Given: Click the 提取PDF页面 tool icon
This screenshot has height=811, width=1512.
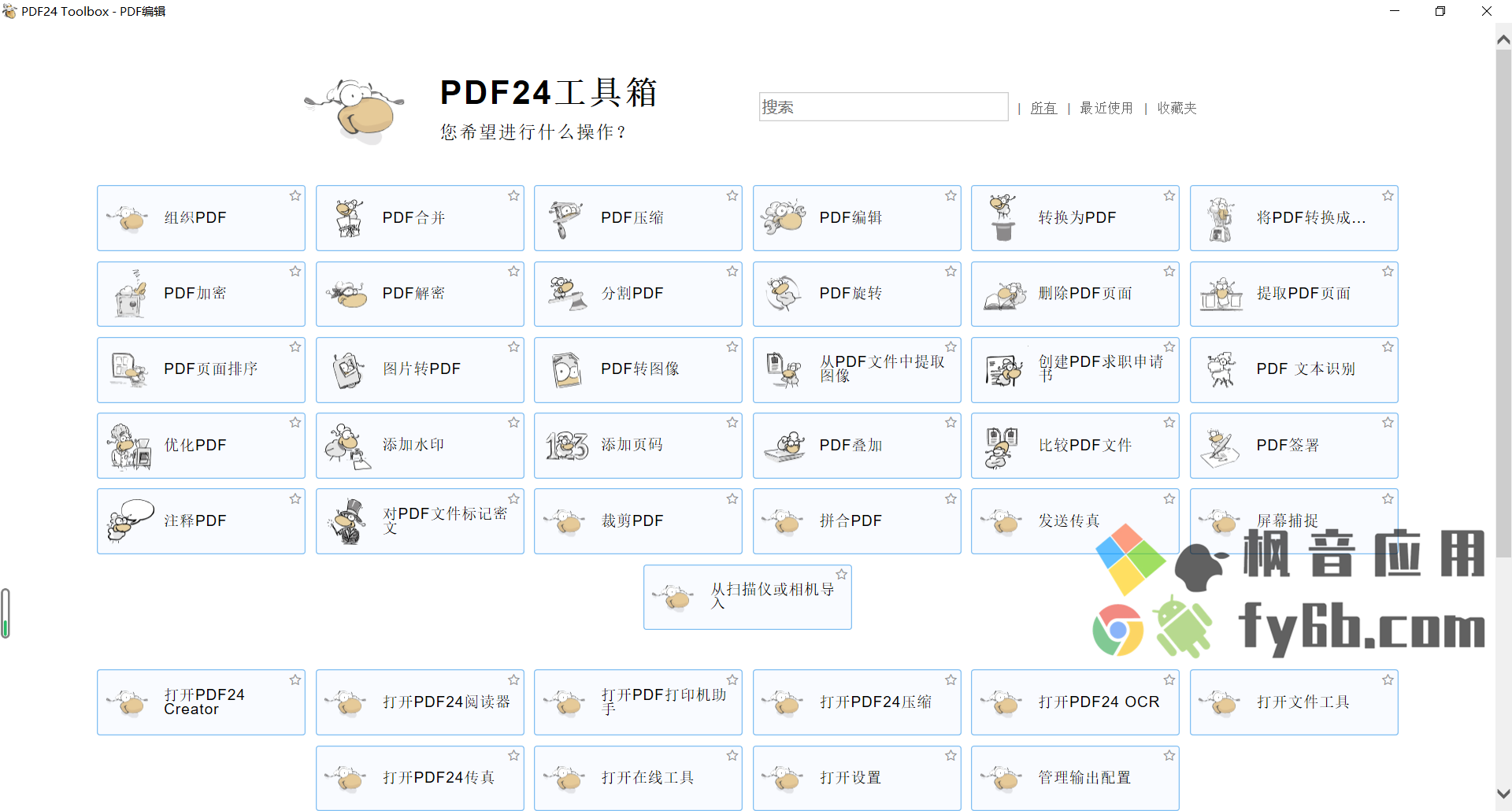Looking at the screenshot, I should [x=1221, y=294].
